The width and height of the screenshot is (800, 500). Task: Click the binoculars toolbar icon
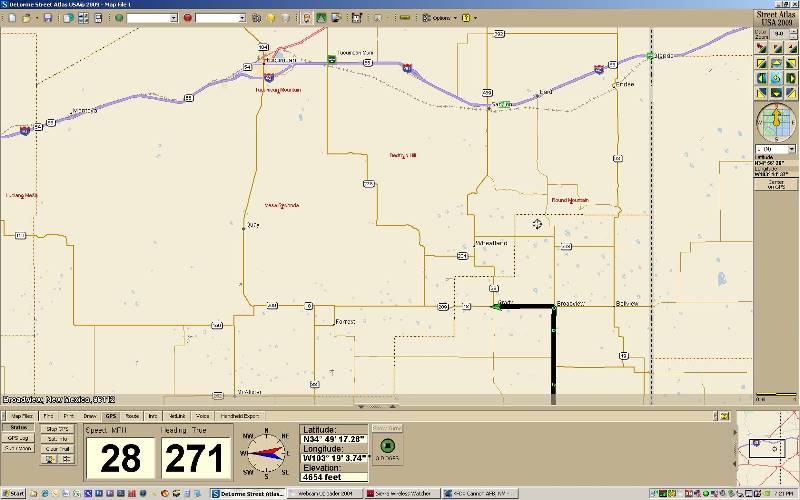coord(257,18)
